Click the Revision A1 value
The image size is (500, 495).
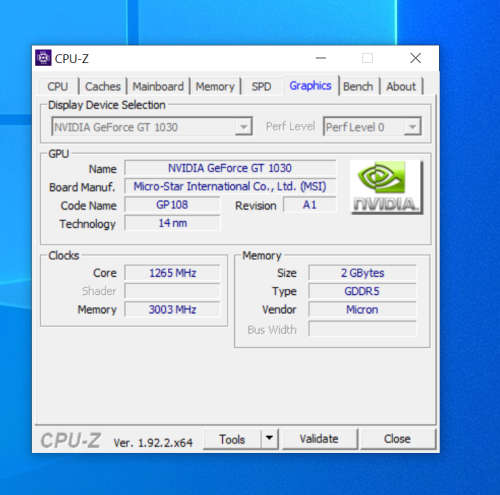(x=309, y=205)
